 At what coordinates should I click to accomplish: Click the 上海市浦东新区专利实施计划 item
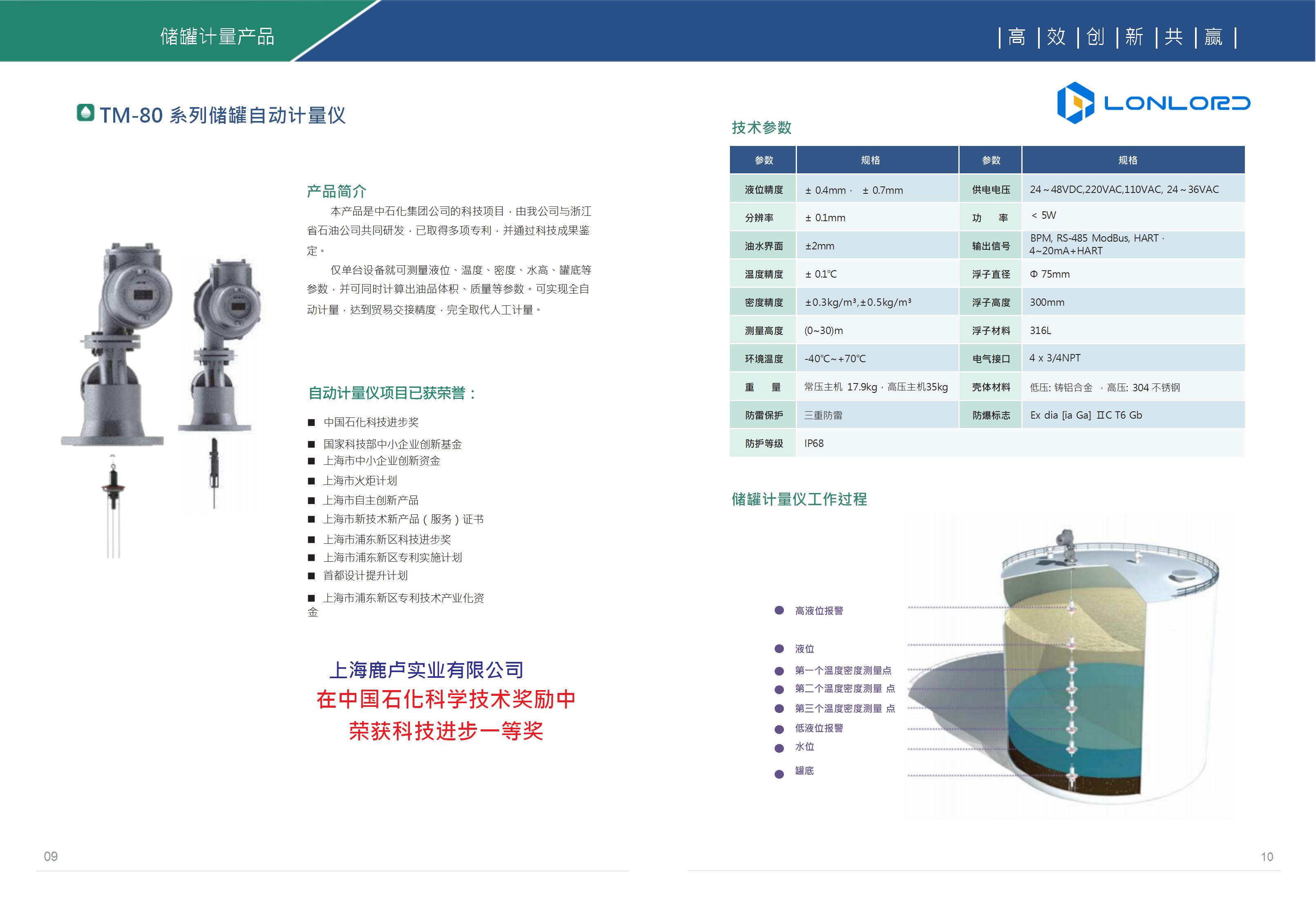click(392, 557)
